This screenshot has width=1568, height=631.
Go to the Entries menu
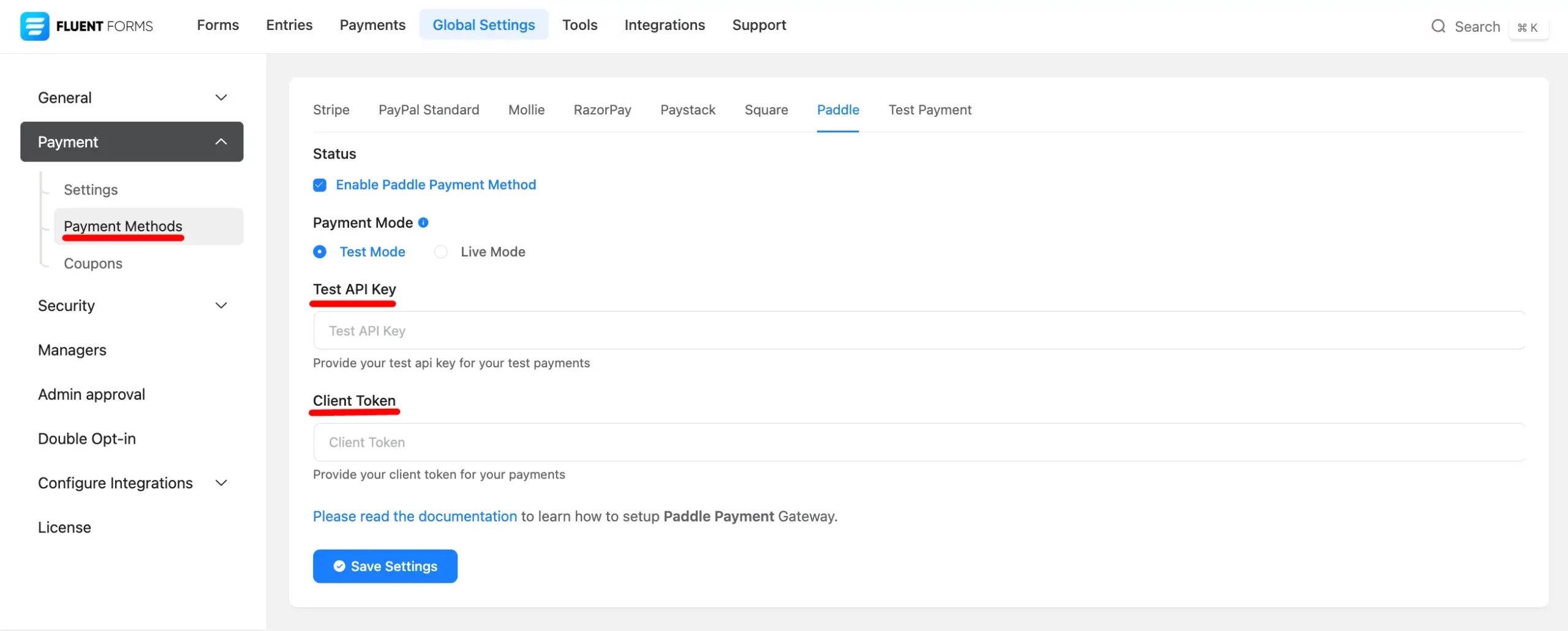point(289,25)
